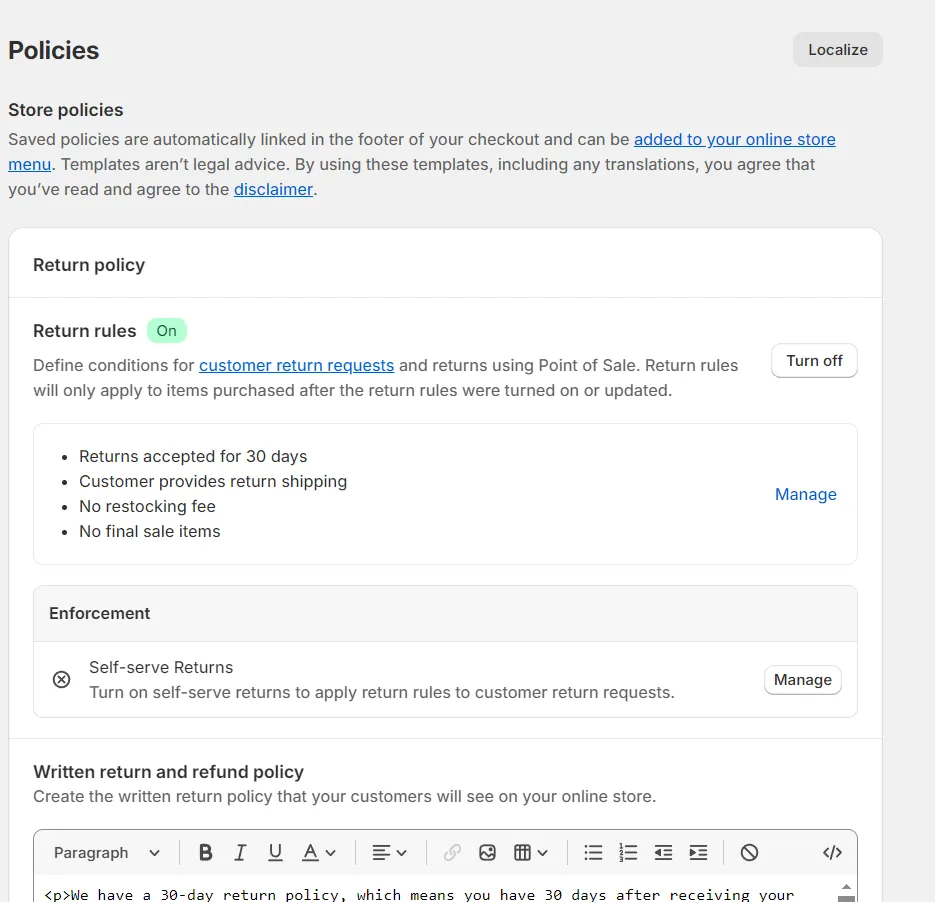
Task: Underline text in the policy editor
Action: (x=275, y=853)
